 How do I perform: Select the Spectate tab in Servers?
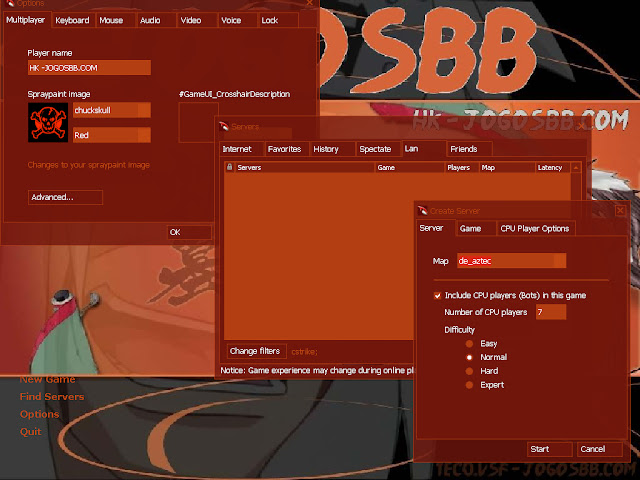(x=378, y=149)
